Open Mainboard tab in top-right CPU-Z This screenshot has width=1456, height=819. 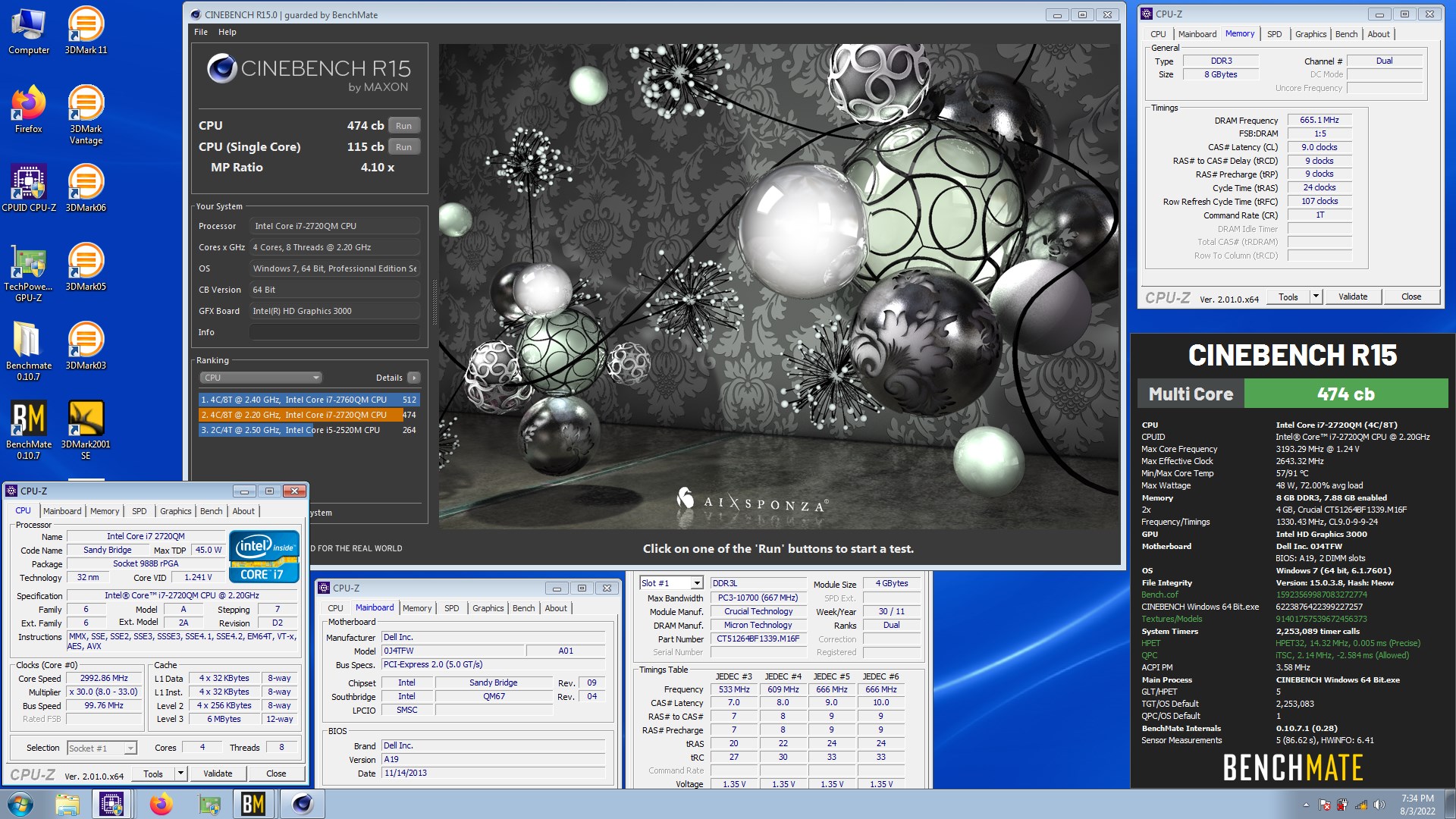click(x=1197, y=34)
